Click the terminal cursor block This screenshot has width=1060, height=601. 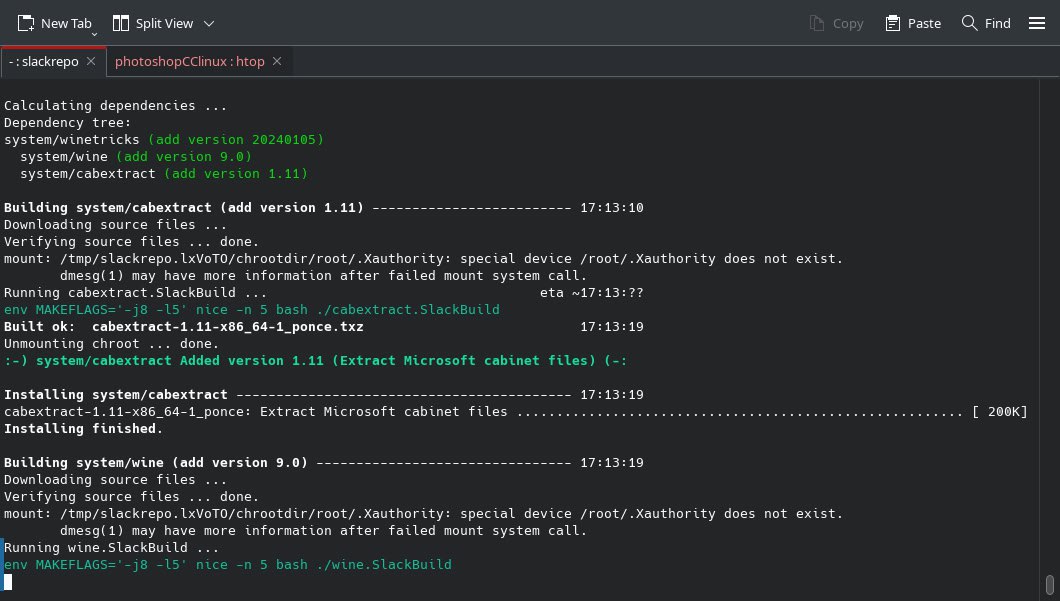pyautogui.click(x=8, y=582)
